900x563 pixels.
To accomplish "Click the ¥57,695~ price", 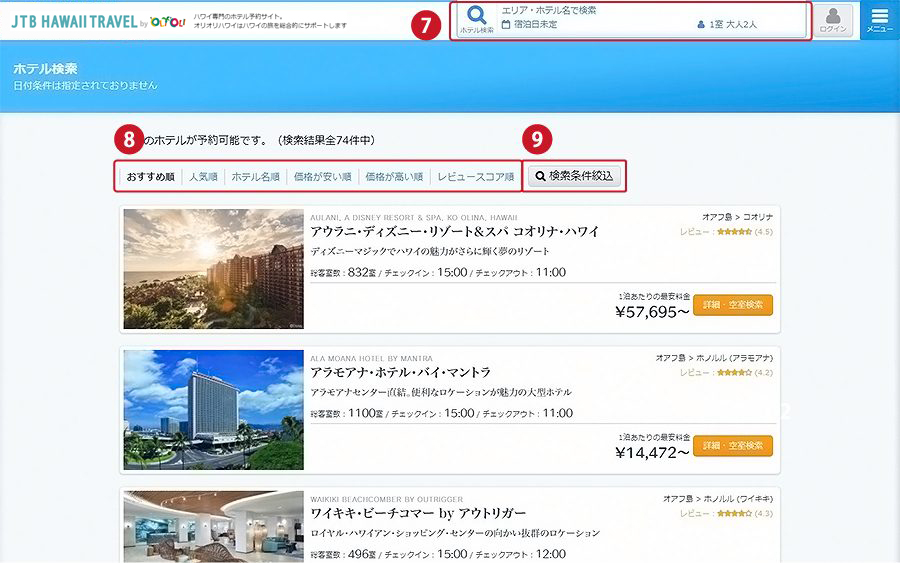I will tap(652, 312).
